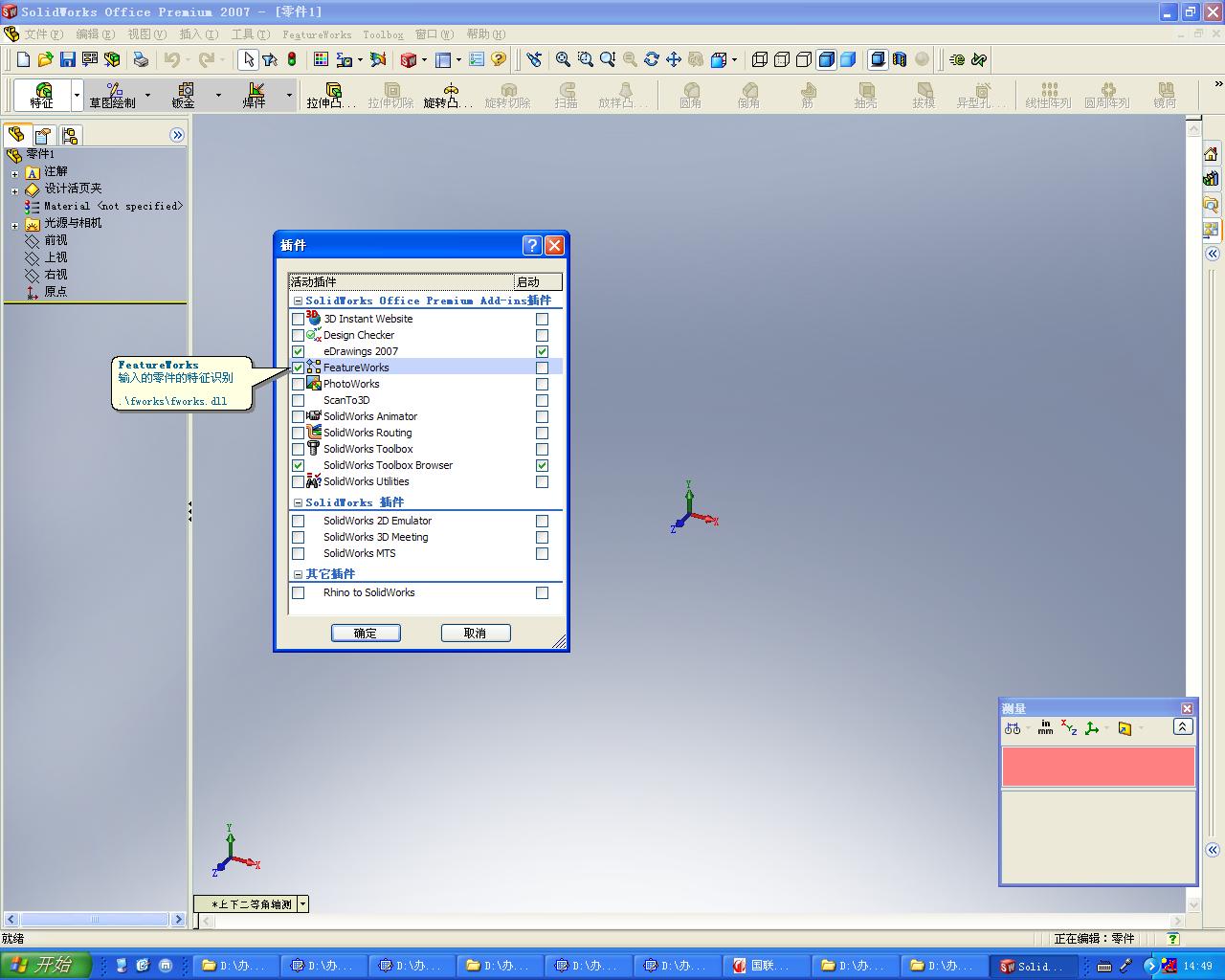Check FeatureWorks start-up checkbox
The height and width of the screenshot is (980, 1225).
pos(543,368)
